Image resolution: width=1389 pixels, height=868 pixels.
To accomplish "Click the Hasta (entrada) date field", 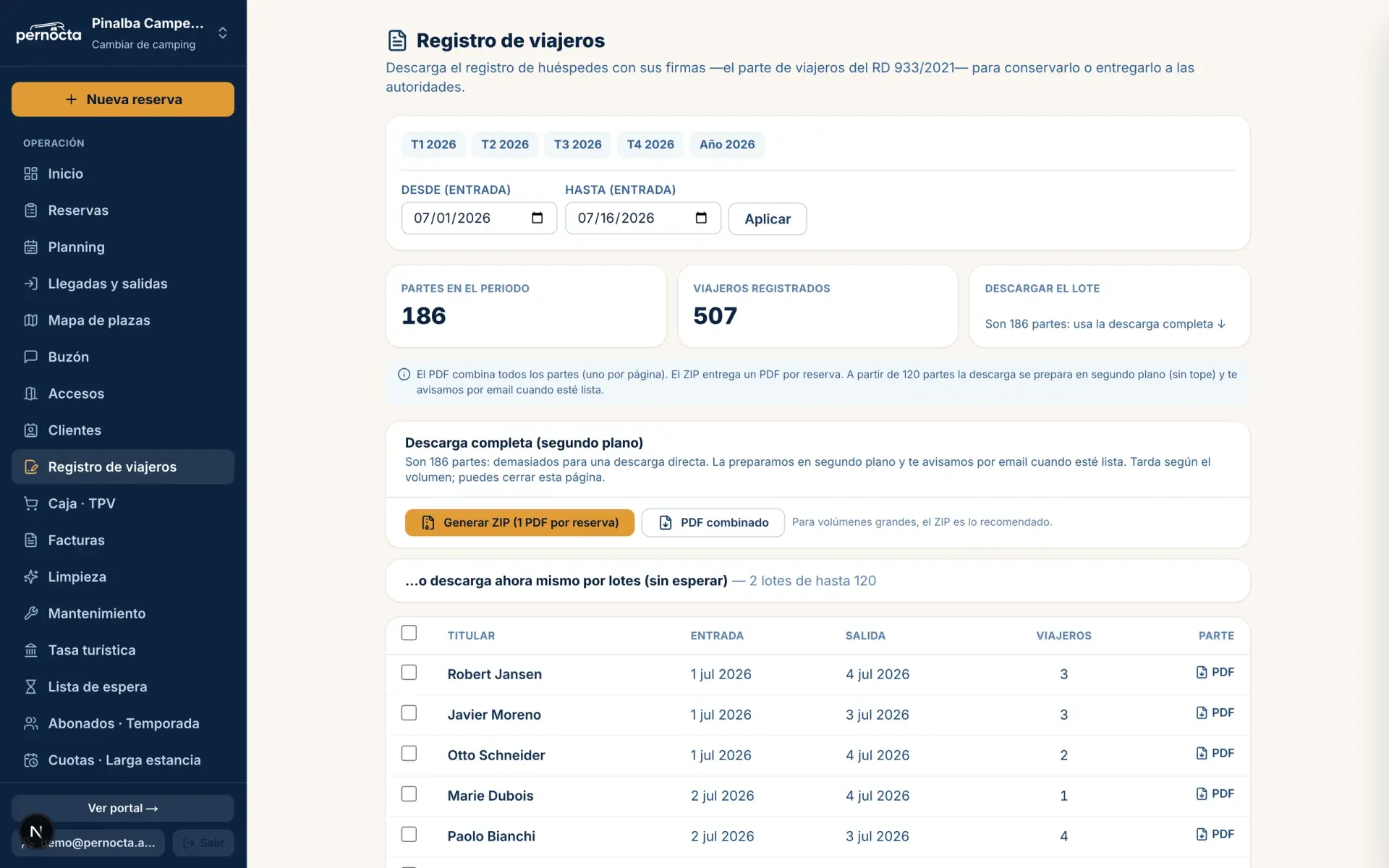I will point(643,218).
